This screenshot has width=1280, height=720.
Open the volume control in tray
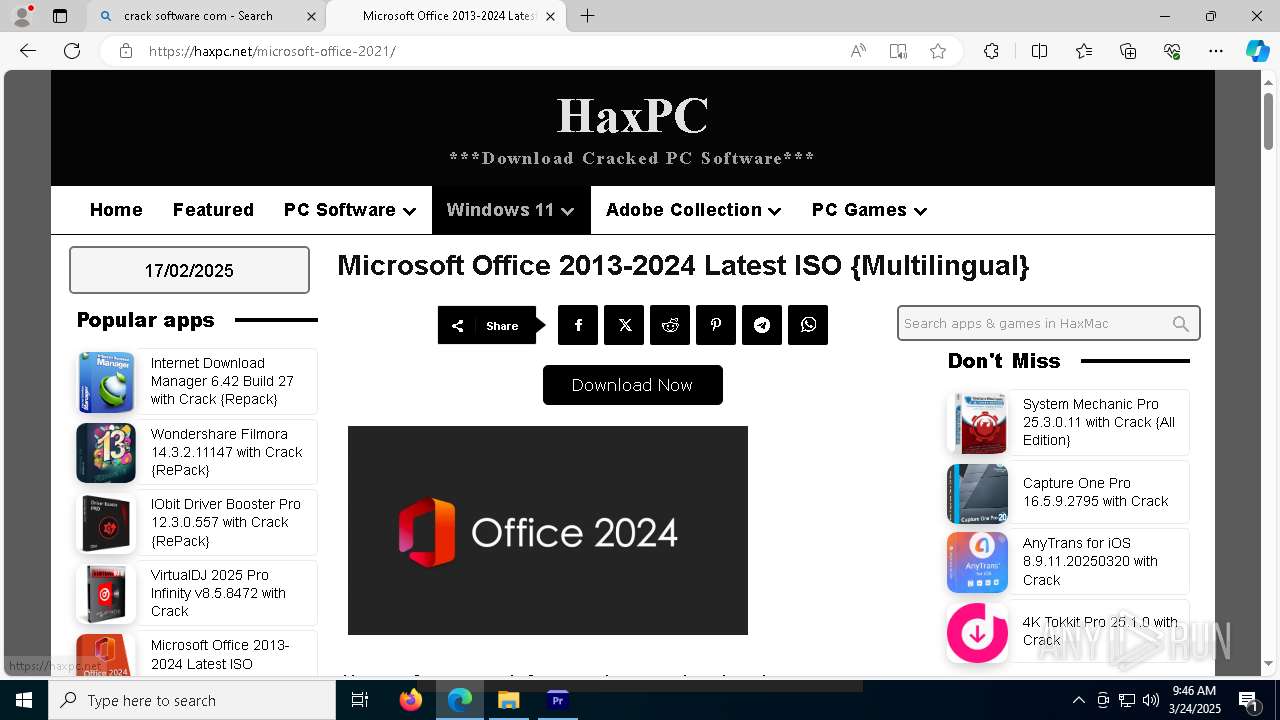point(1151,700)
